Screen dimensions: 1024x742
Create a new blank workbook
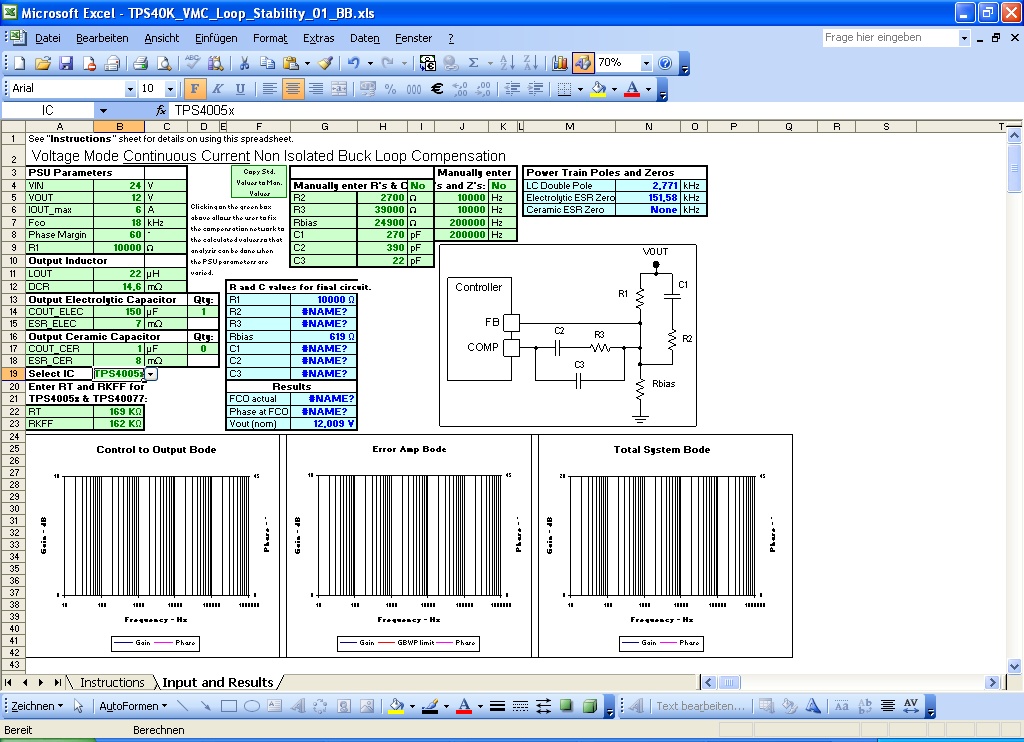tap(20, 63)
